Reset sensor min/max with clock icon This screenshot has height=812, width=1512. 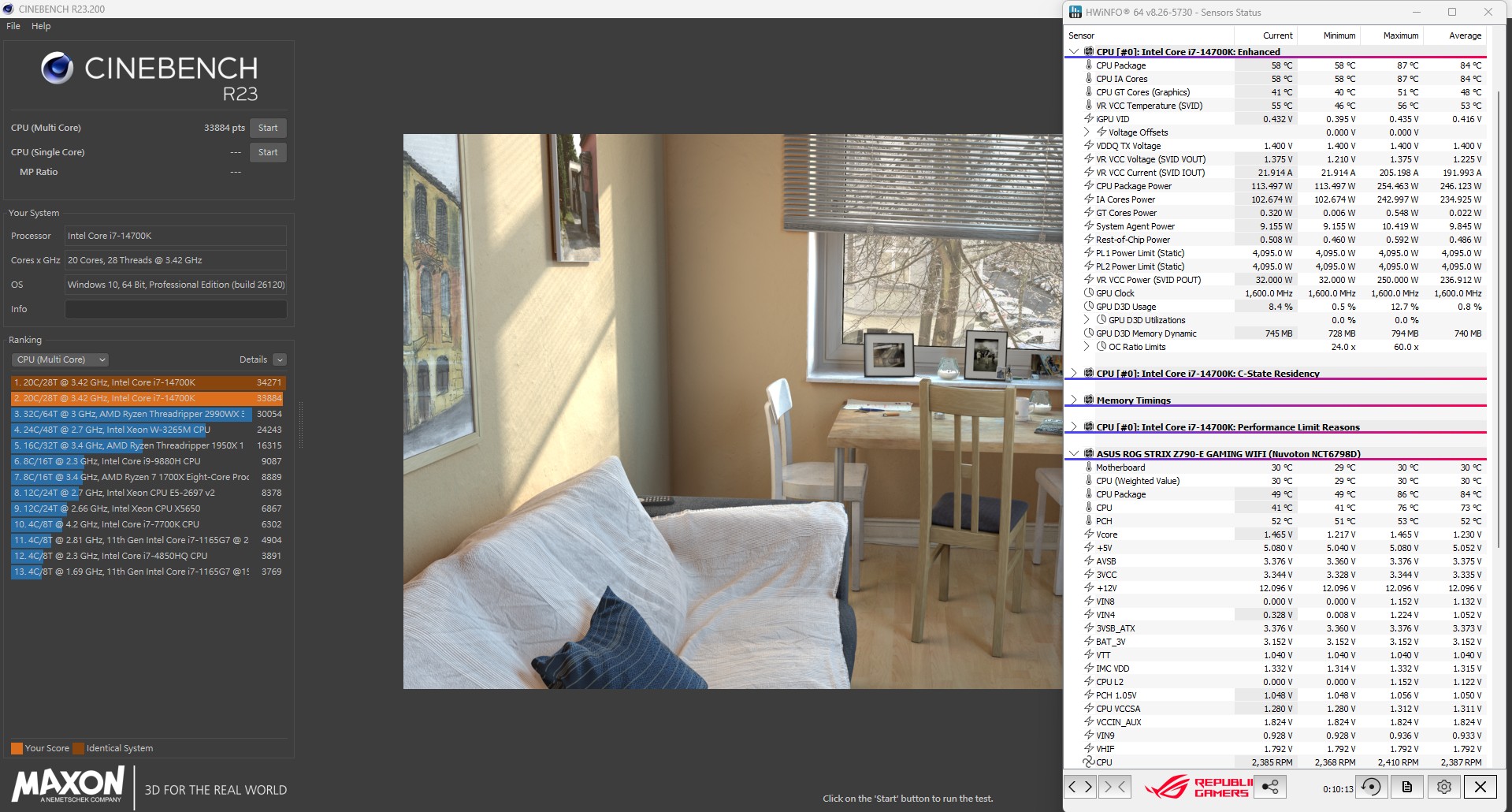(1371, 787)
